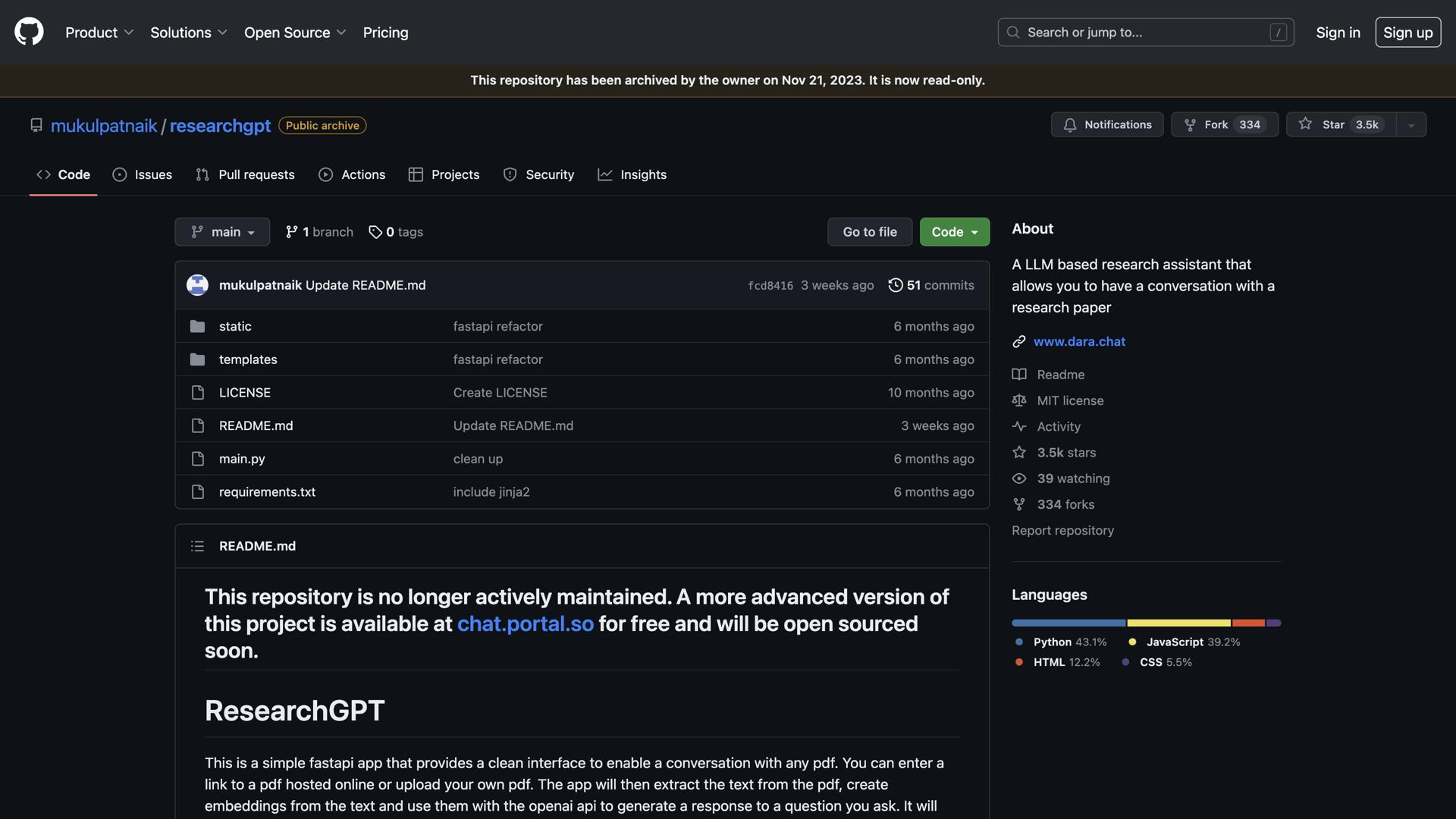Click the commit history clock icon

(x=896, y=285)
